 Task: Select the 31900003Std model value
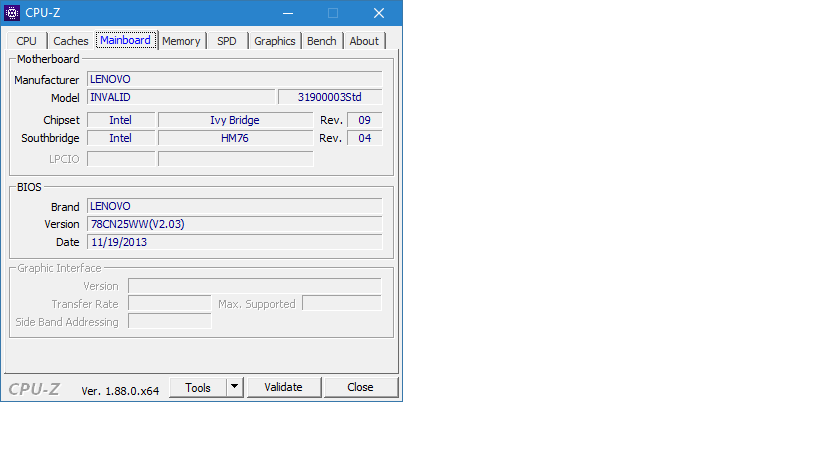(x=330, y=97)
